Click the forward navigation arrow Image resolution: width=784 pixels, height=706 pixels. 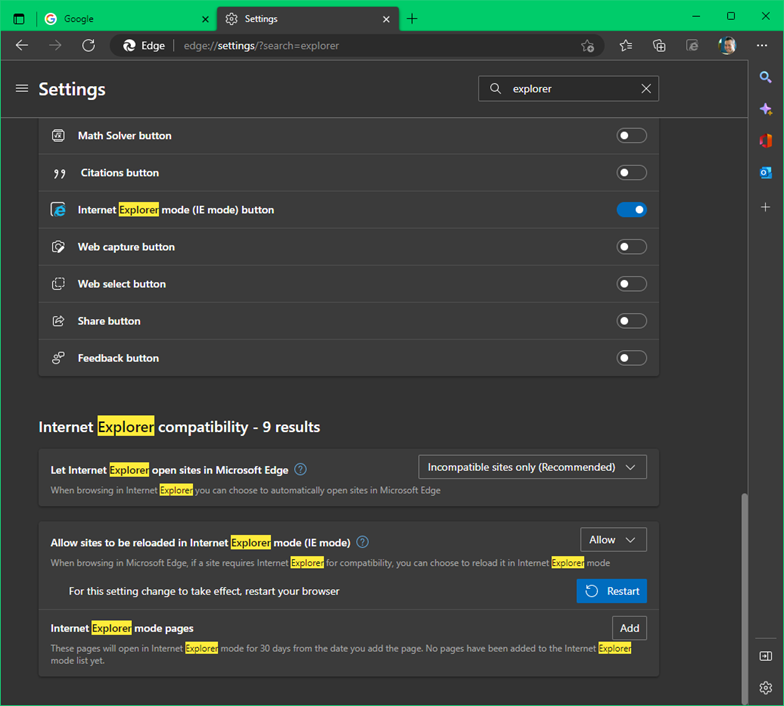55,46
